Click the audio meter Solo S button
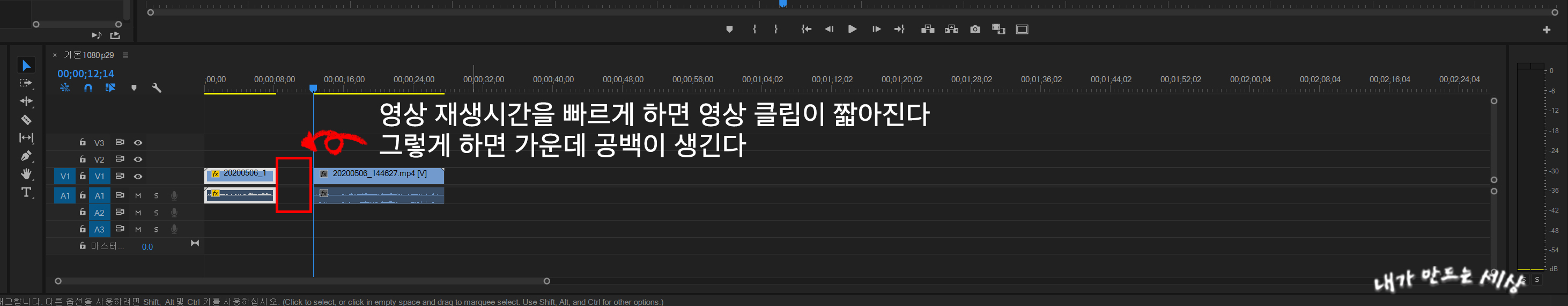 click(x=1537, y=279)
